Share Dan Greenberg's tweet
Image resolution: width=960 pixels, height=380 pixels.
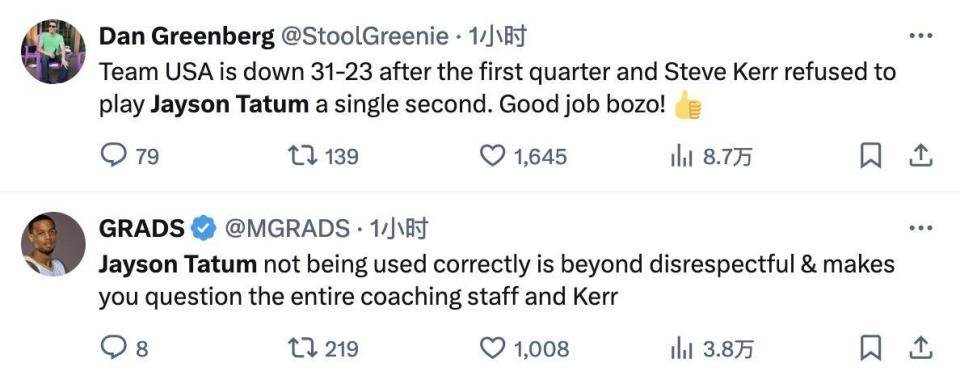920,156
